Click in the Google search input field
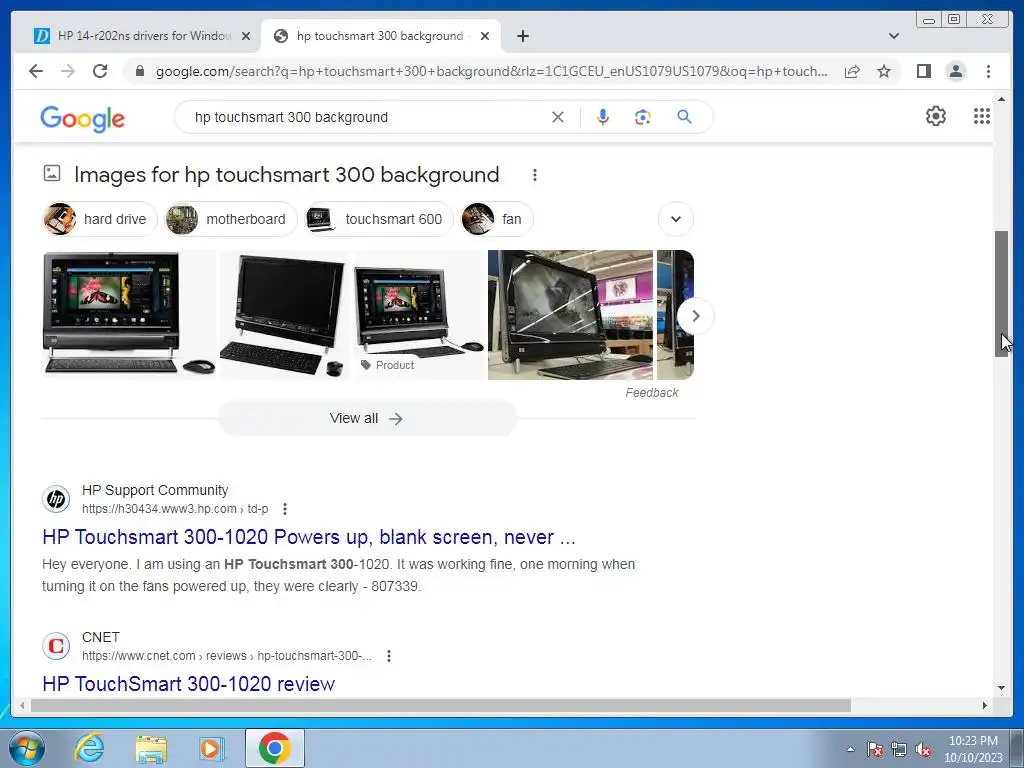The width and height of the screenshot is (1024, 768). (x=369, y=117)
